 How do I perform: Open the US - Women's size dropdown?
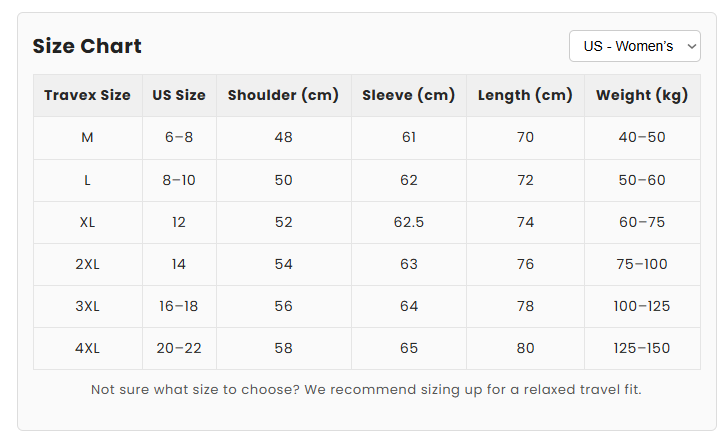click(x=634, y=46)
